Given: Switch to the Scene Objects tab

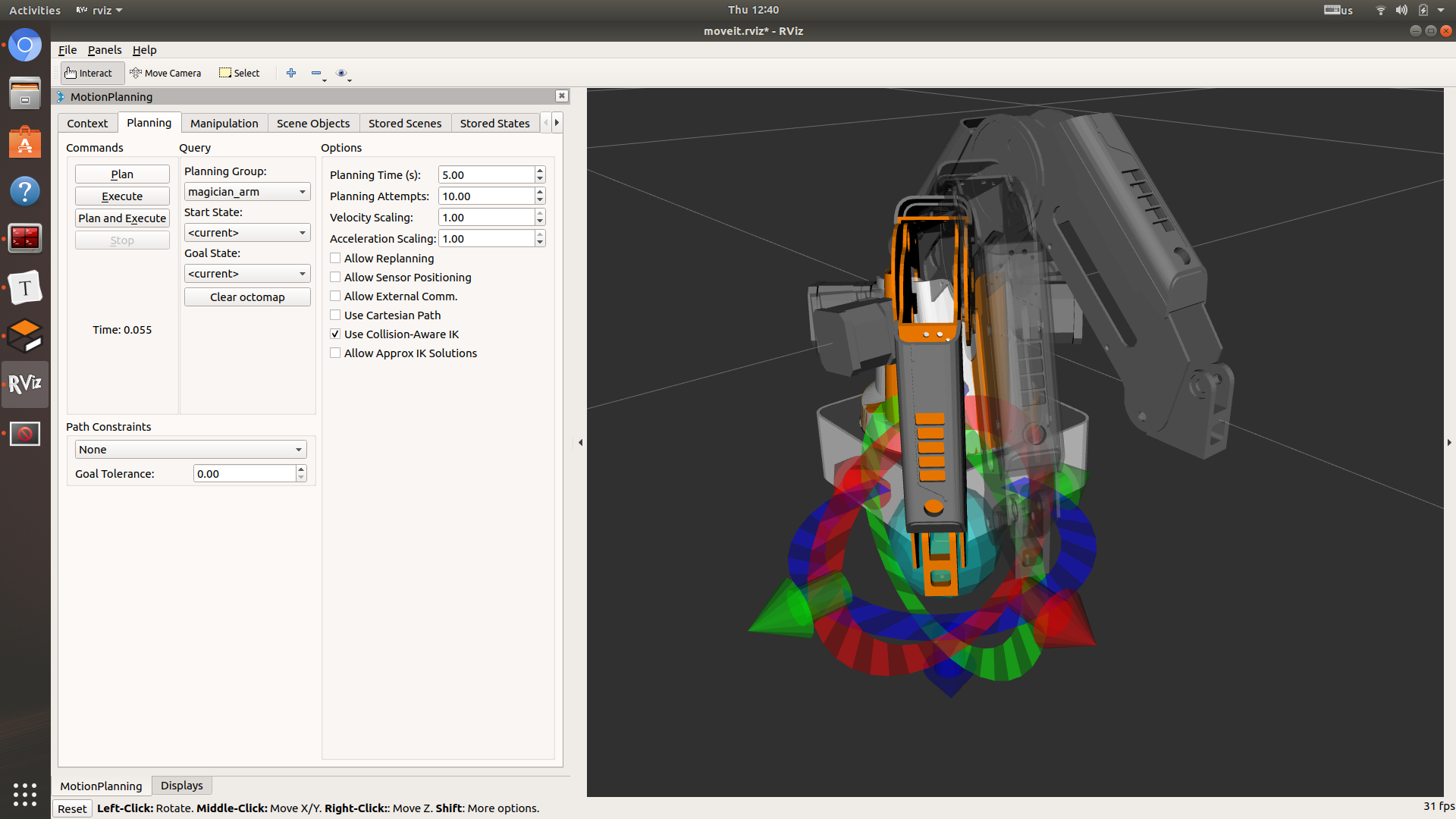Looking at the screenshot, I should pos(313,123).
